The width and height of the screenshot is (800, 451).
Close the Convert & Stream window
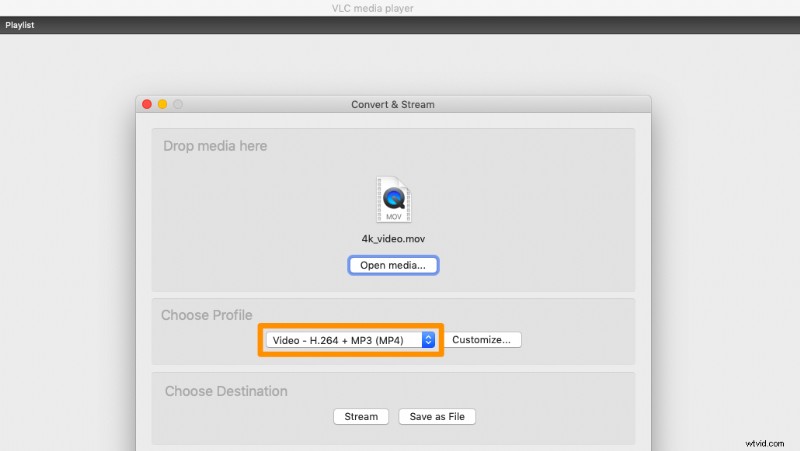click(147, 104)
